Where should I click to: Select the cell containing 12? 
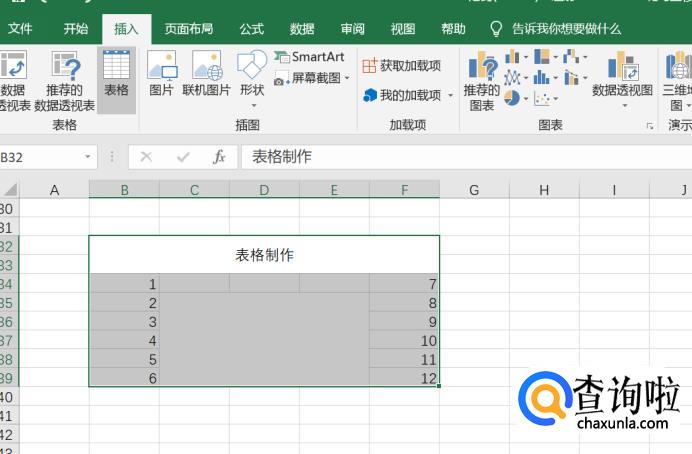coord(404,378)
